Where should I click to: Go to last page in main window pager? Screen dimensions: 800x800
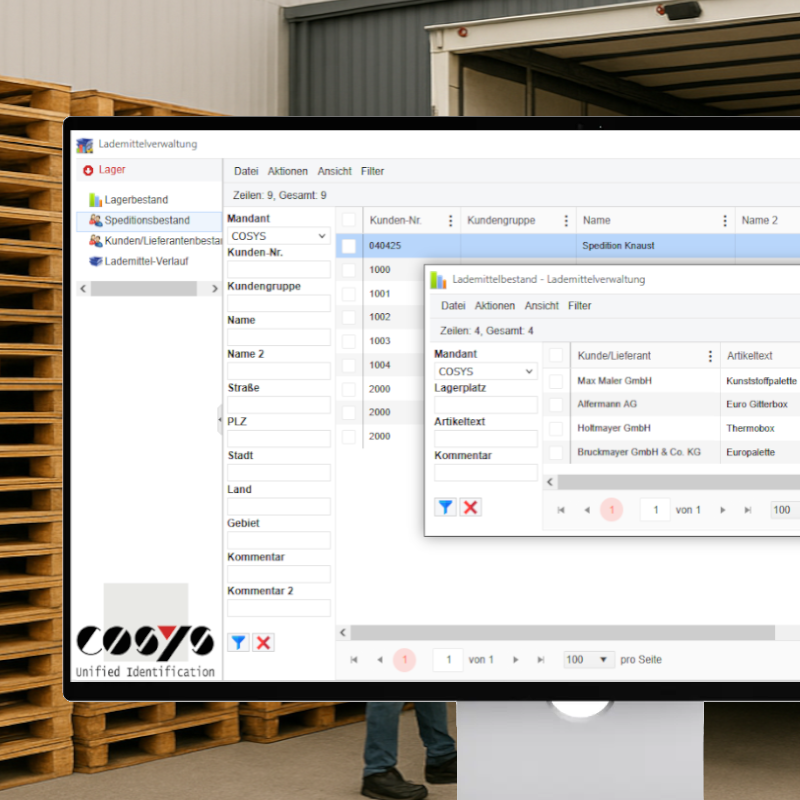pyautogui.click(x=541, y=660)
